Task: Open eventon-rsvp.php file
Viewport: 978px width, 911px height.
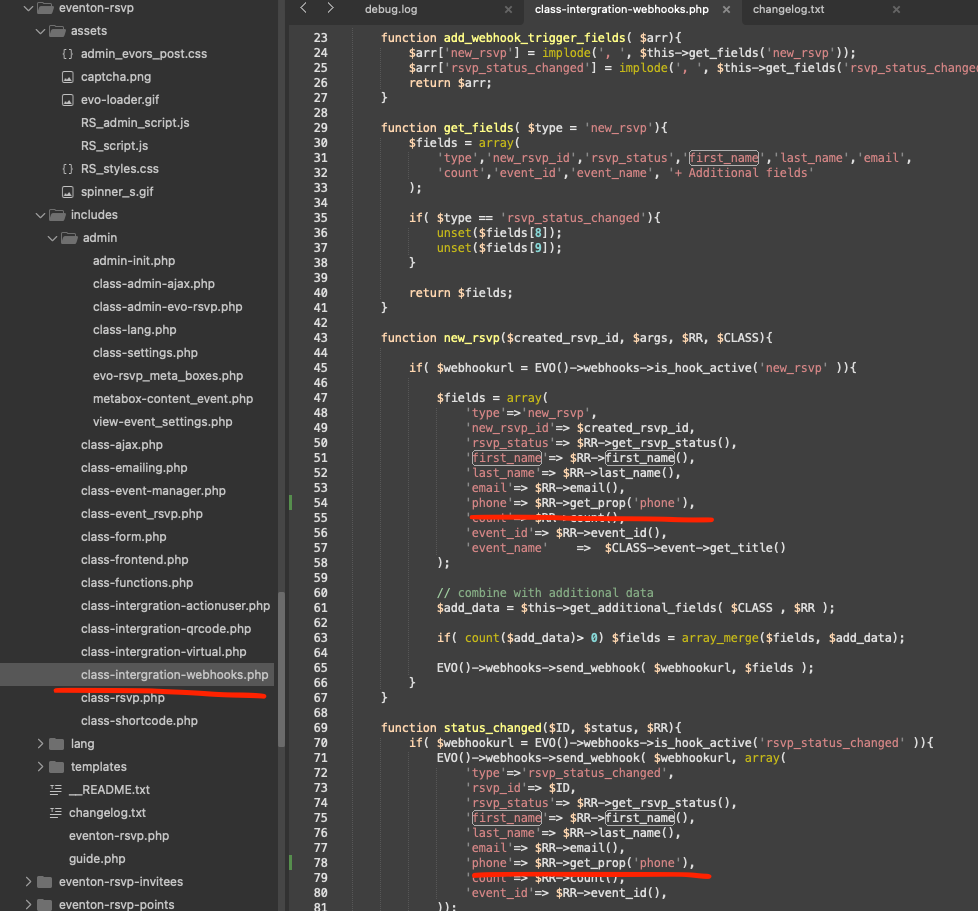Action: (119, 836)
